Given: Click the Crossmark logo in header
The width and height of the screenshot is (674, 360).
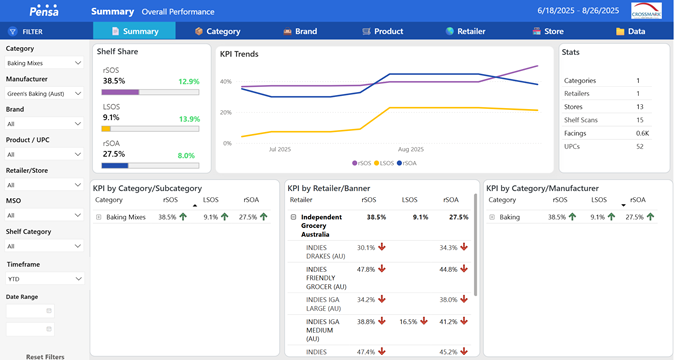Looking at the screenshot, I should click(x=646, y=11).
